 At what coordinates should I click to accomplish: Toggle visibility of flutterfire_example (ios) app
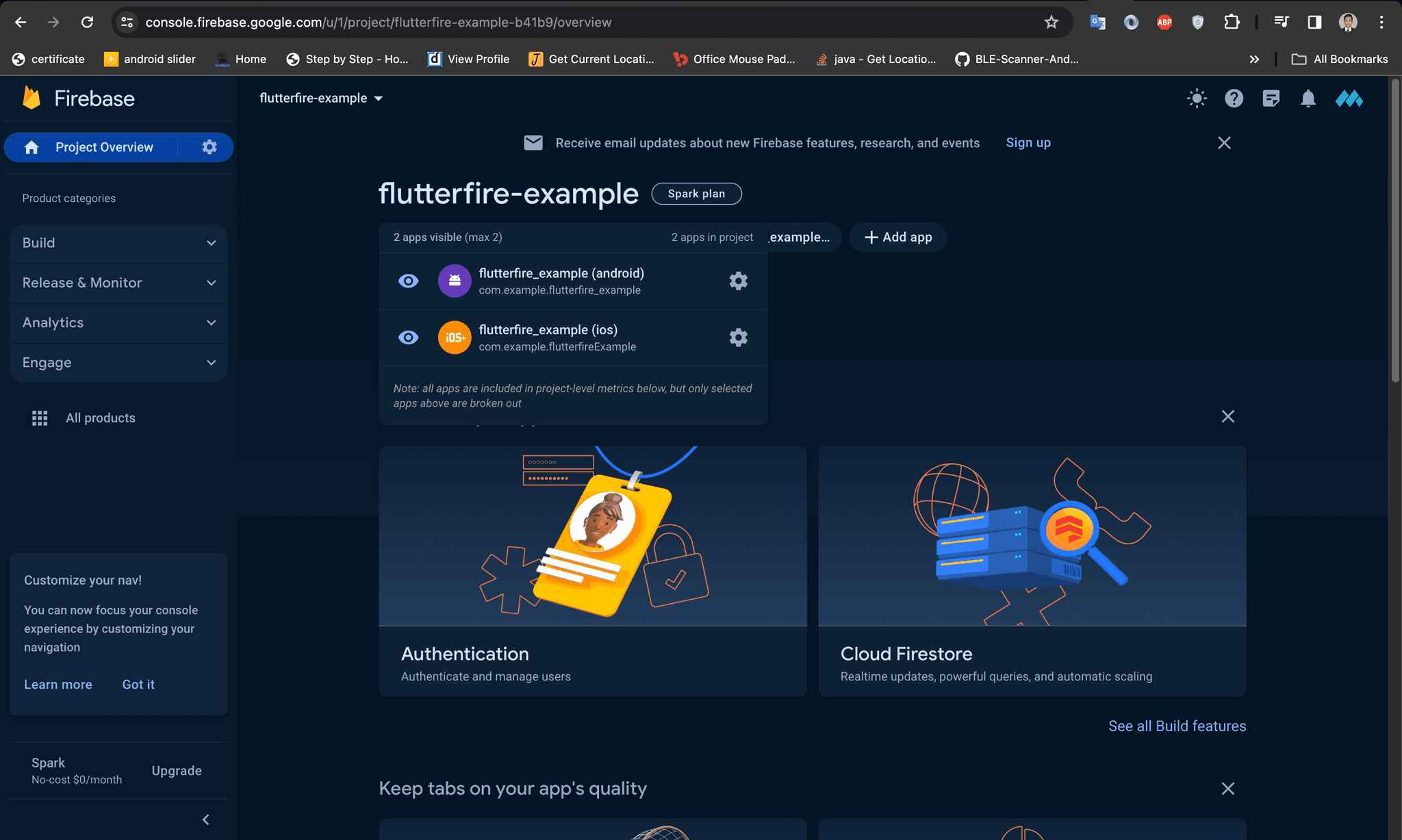(x=408, y=338)
